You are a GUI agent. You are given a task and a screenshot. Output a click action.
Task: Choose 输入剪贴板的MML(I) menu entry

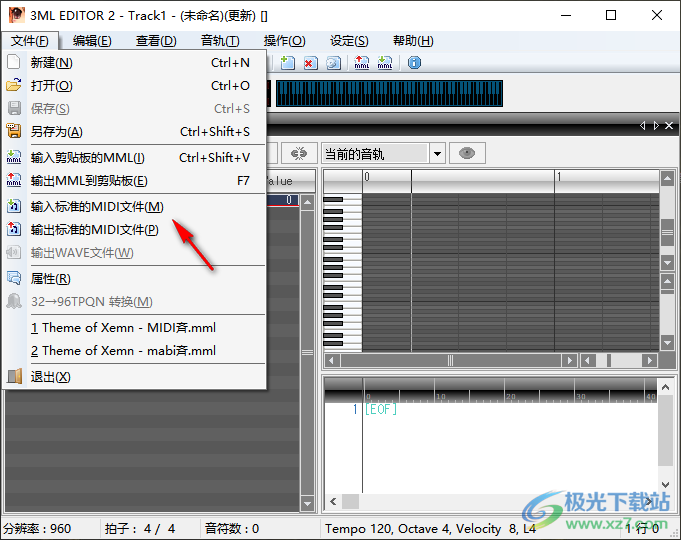[135, 158]
